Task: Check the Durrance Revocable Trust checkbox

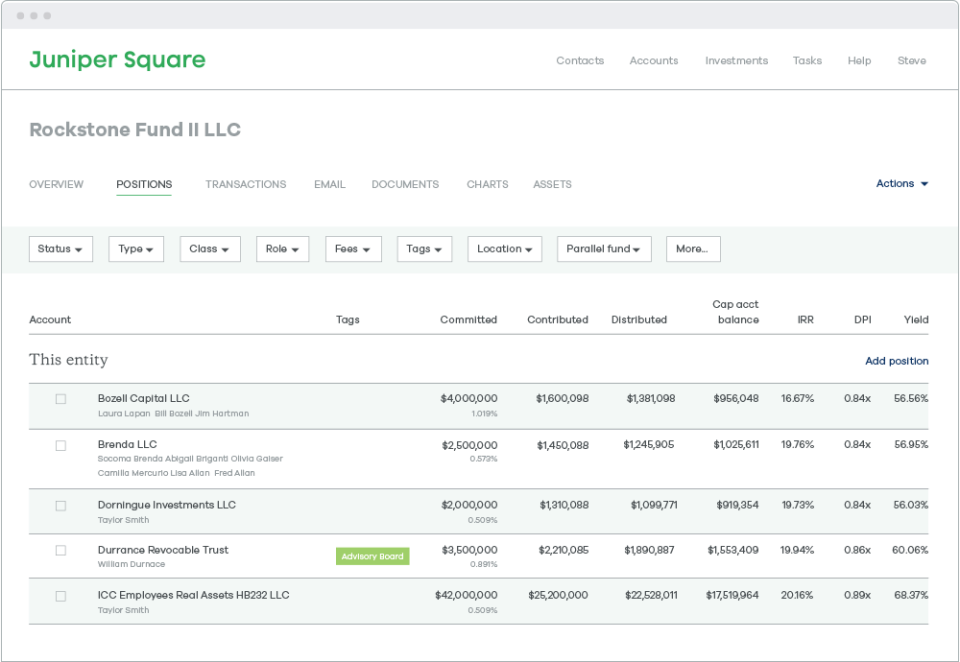Action: [x=61, y=551]
